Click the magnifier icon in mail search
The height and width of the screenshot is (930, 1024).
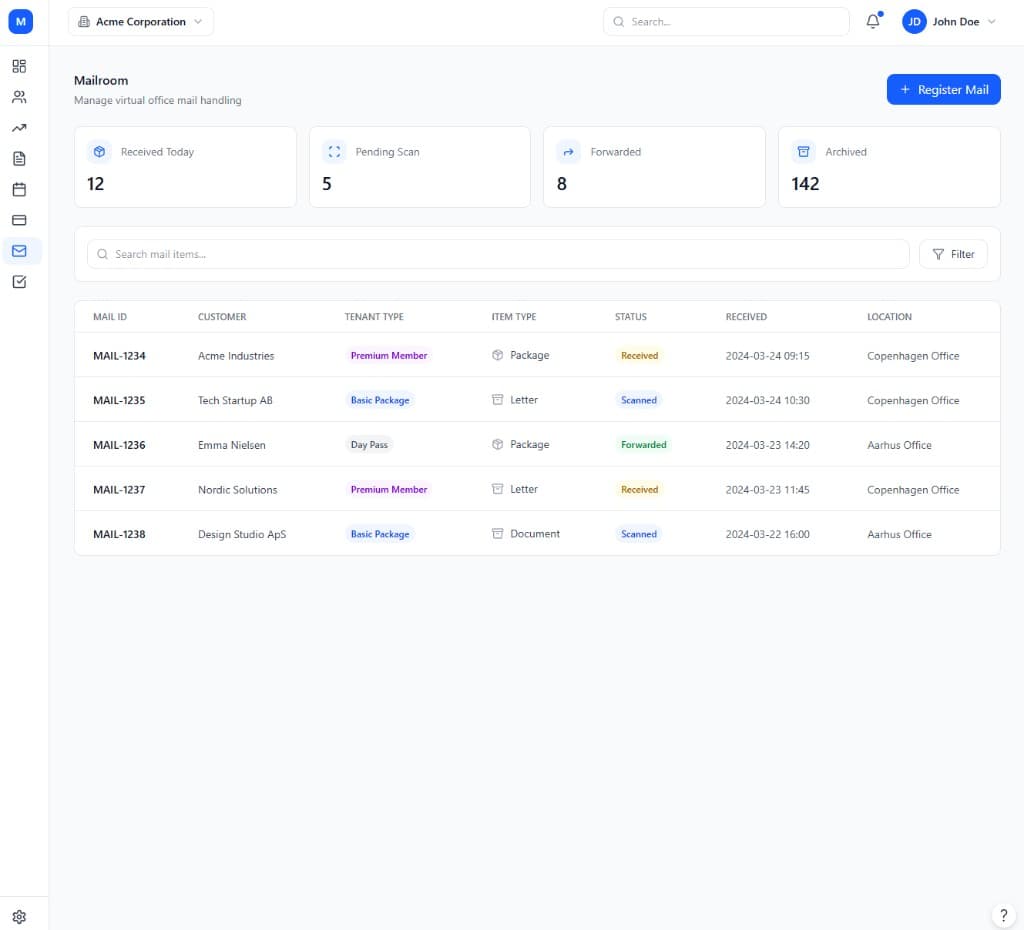click(x=103, y=254)
